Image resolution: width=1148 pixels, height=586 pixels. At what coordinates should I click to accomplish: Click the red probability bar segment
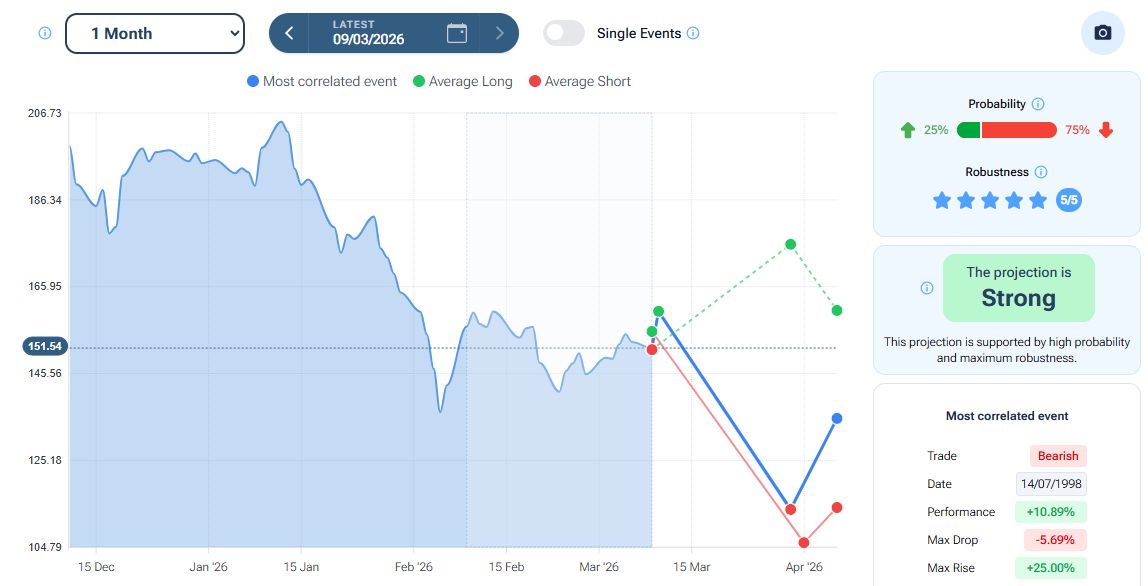(x=1019, y=130)
